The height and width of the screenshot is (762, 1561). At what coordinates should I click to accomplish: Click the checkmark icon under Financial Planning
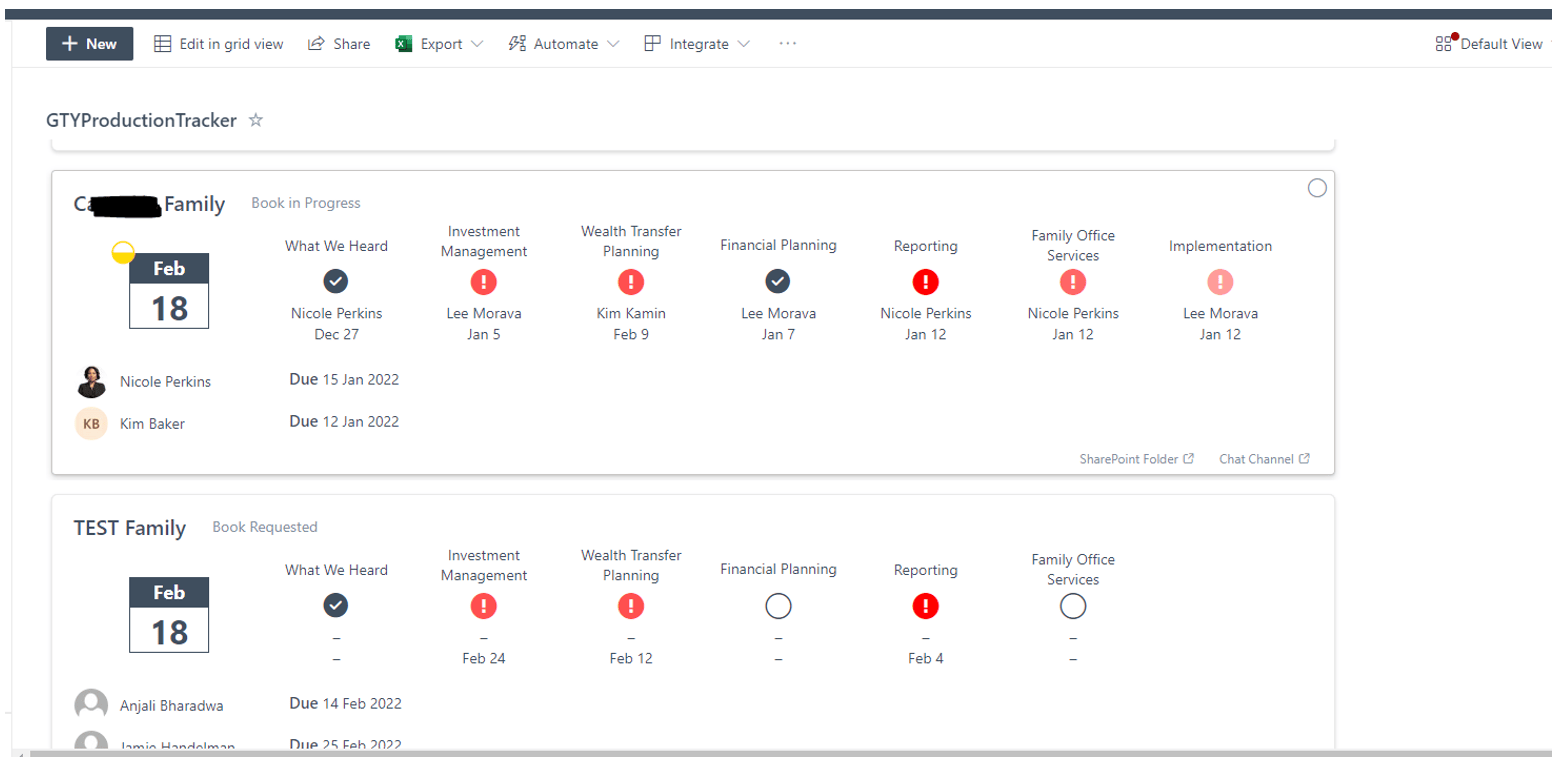[x=778, y=281]
